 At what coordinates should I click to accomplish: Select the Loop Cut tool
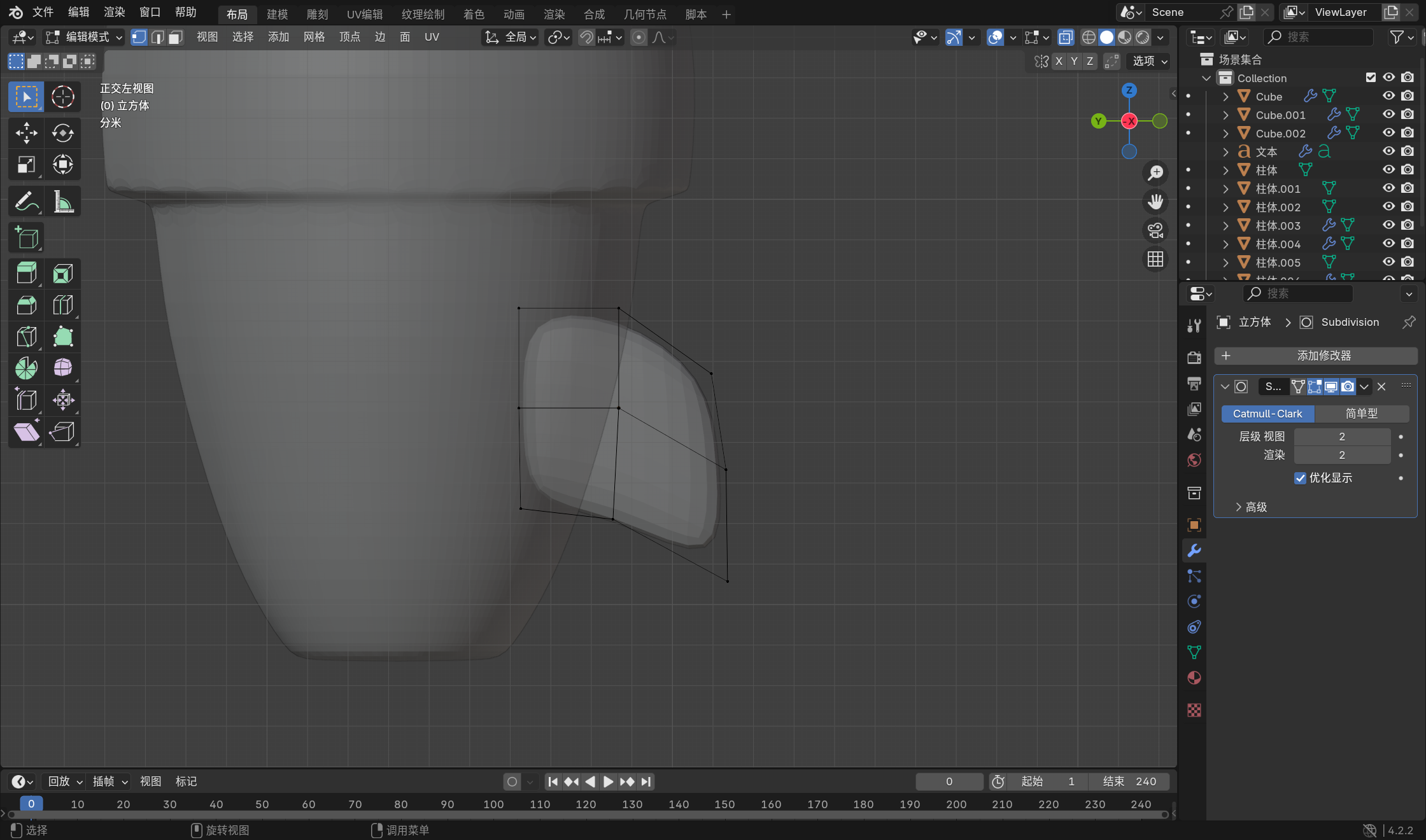62,305
